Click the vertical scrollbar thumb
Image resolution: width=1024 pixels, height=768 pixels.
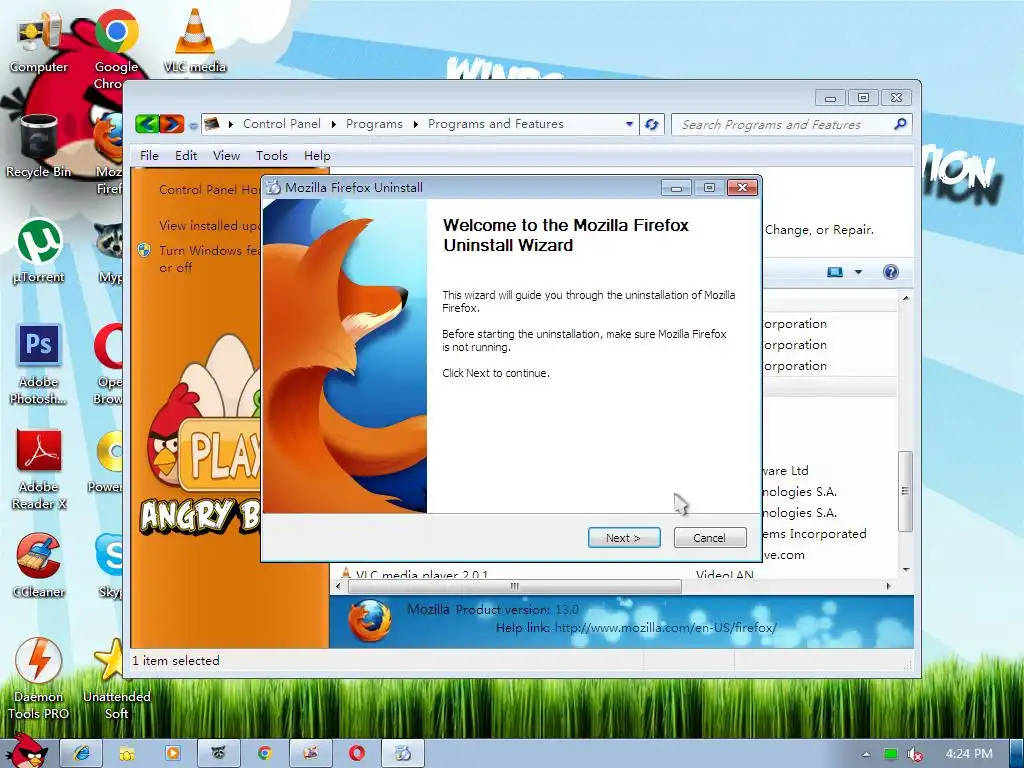[x=905, y=491]
